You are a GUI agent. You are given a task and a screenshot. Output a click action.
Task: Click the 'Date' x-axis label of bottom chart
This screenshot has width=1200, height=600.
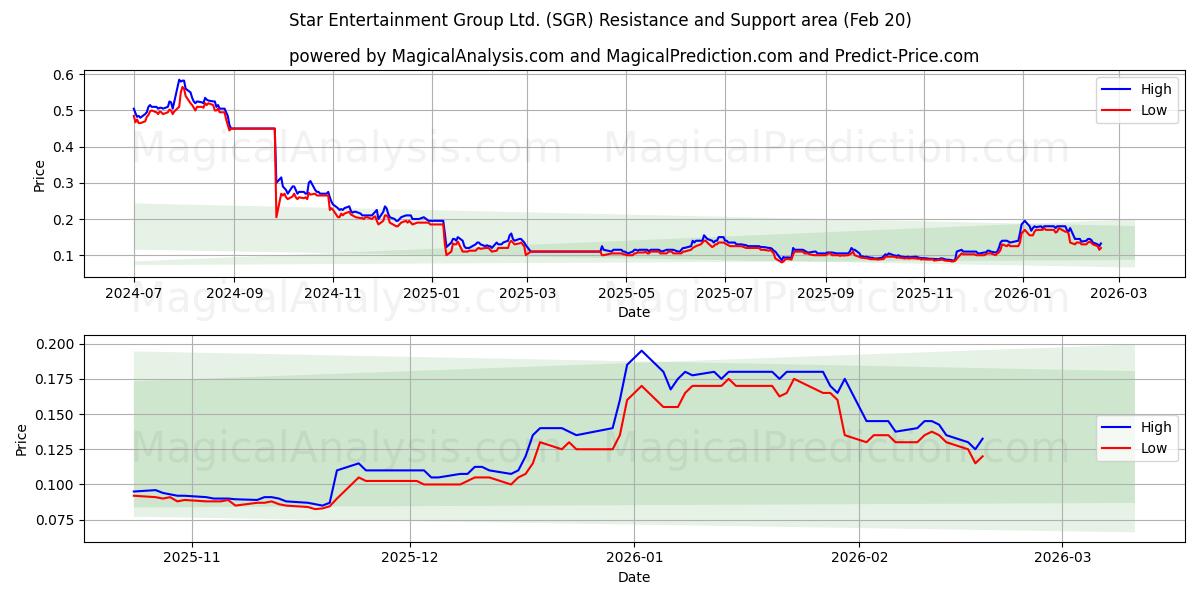click(634, 577)
